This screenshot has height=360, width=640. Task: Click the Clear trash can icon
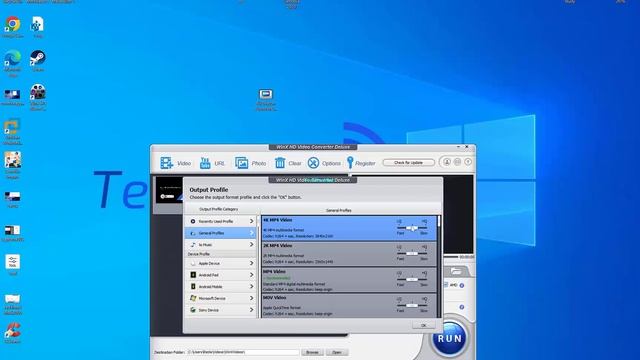tap(280, 163)
